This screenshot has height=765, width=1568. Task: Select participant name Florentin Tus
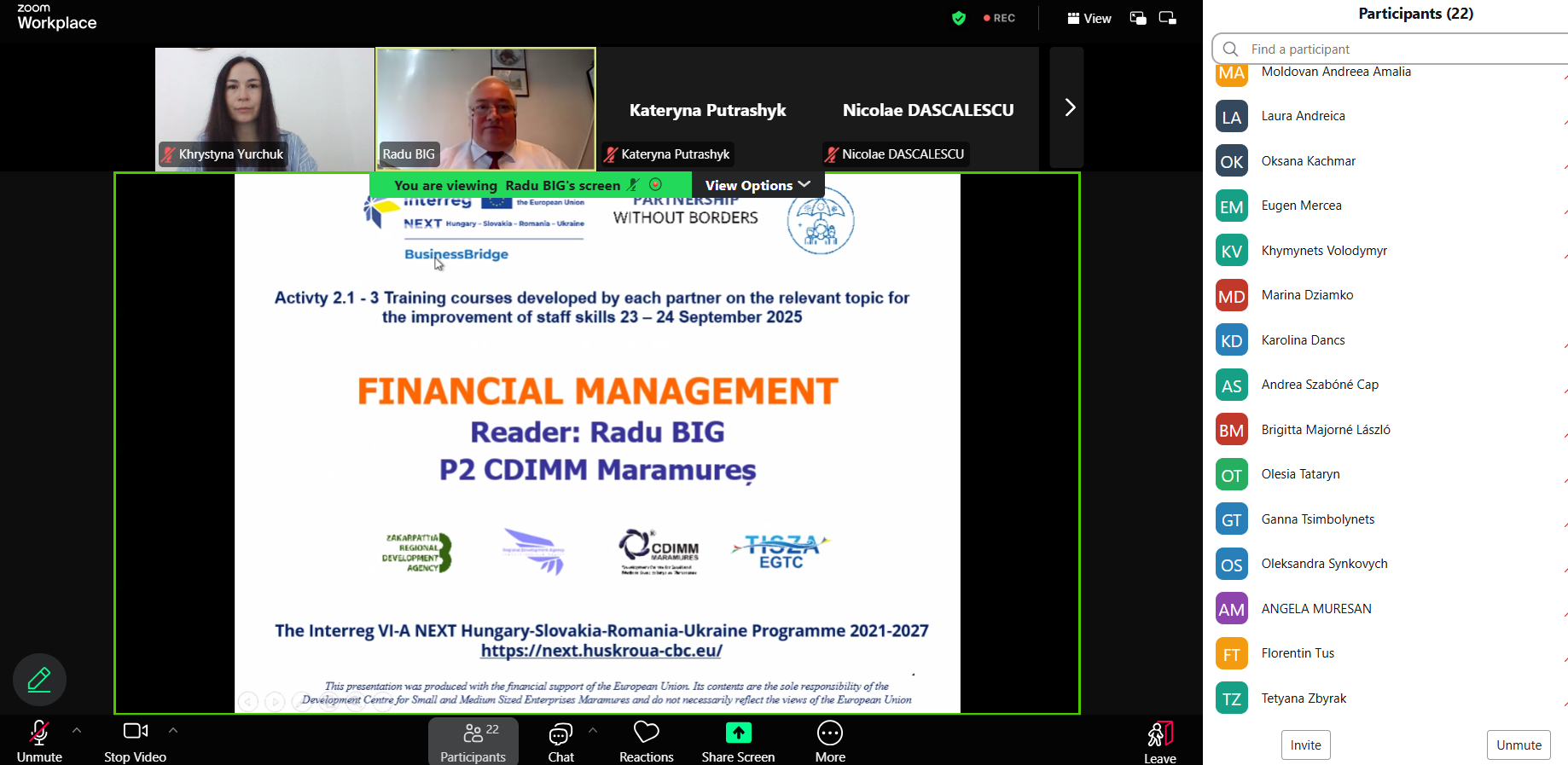1298,653
